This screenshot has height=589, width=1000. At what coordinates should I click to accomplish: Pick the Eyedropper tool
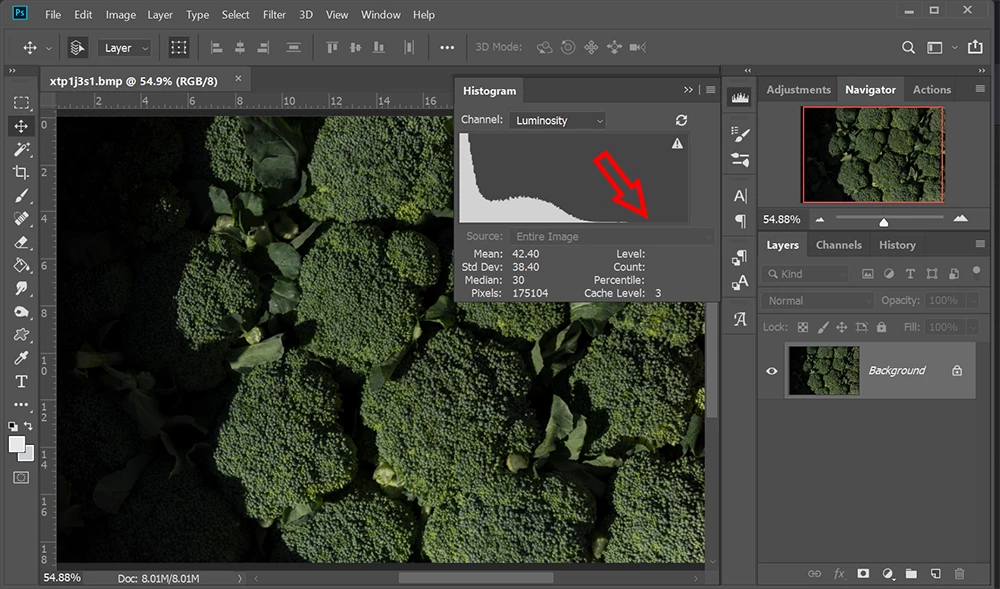tap(21, 359)
